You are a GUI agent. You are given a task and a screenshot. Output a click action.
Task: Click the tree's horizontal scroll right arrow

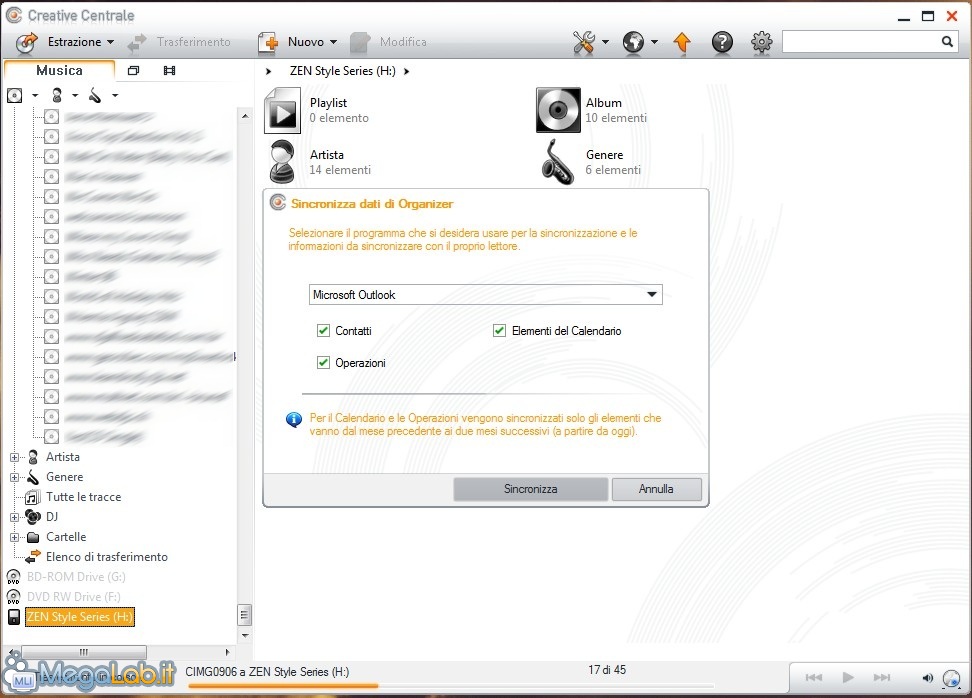coord(228,652)
